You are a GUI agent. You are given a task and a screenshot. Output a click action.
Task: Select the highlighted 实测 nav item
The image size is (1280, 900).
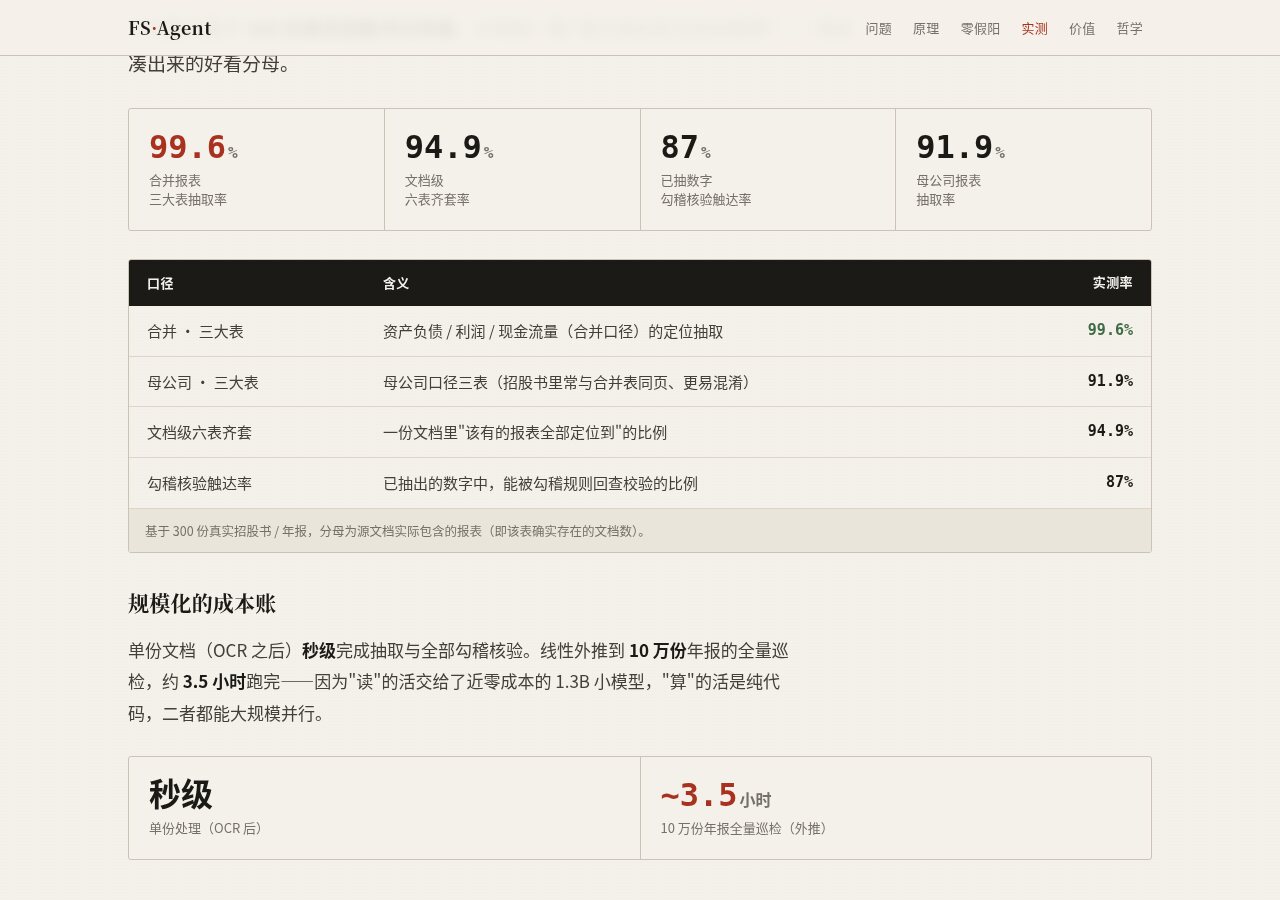click(1034, 29)
